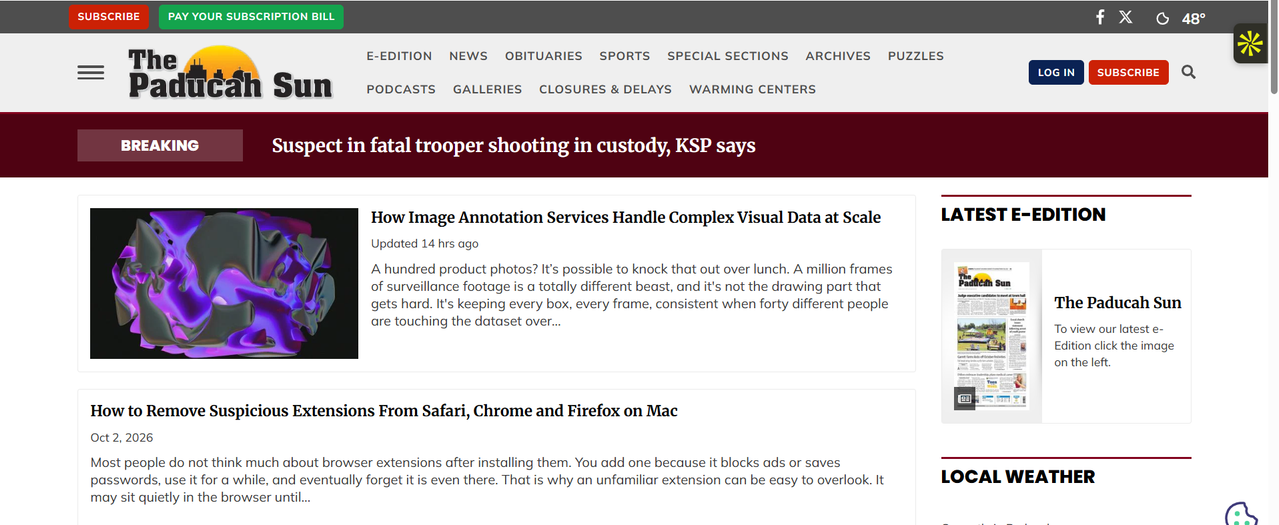Click The Paducah Sun logo
This screenshot has width=1279, height=525.
coord(230,72)
